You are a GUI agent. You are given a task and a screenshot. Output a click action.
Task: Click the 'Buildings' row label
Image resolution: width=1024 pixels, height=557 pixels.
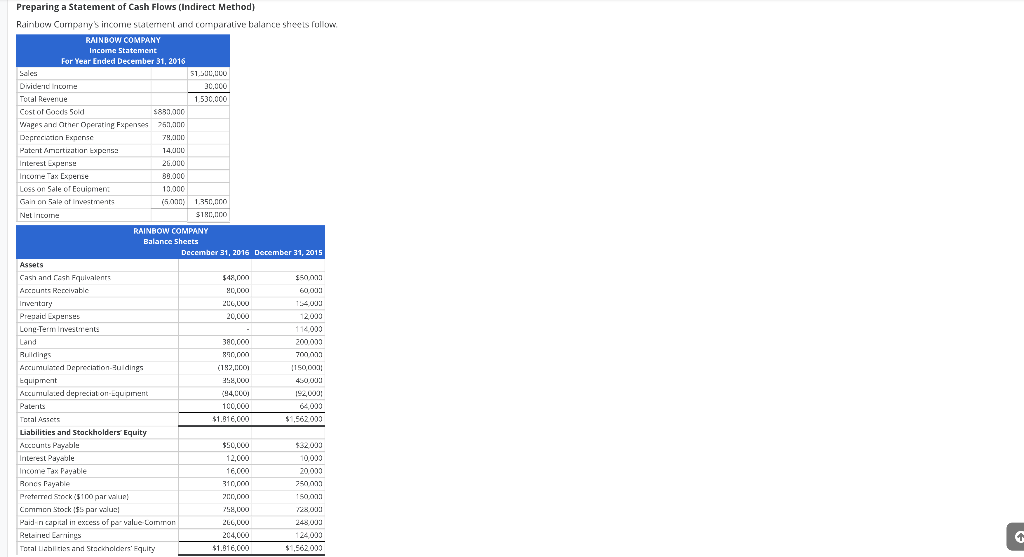pyautogui.click(x=35, y=355)
